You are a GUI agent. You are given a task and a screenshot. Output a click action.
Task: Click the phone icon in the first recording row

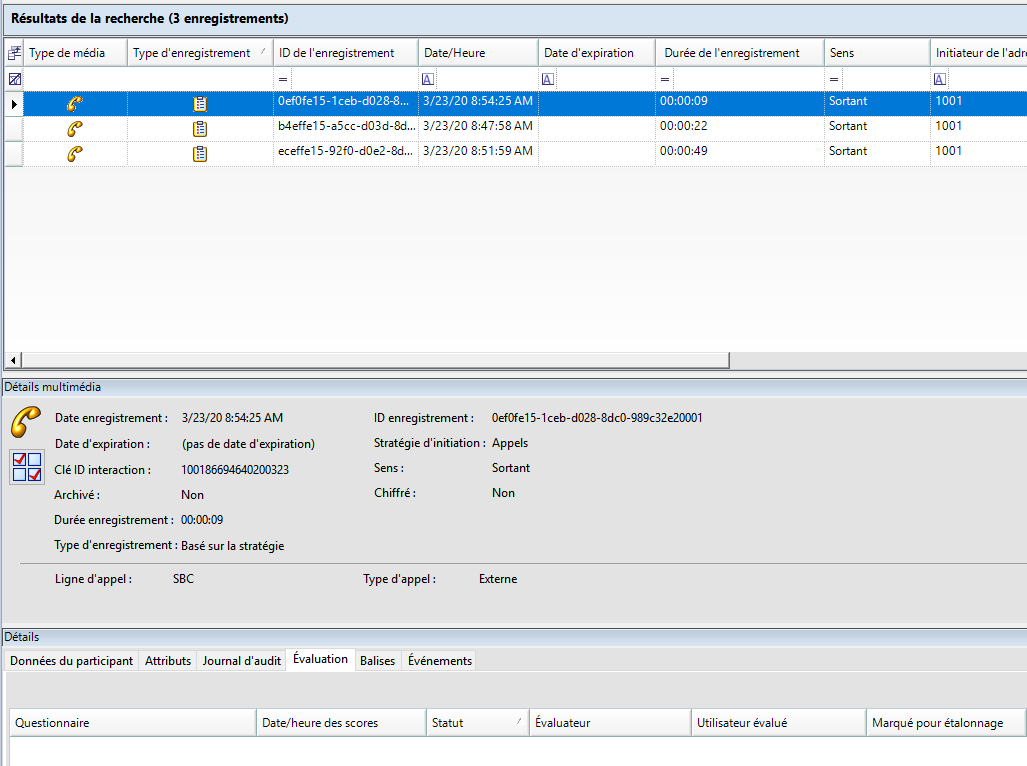[75, 103]
